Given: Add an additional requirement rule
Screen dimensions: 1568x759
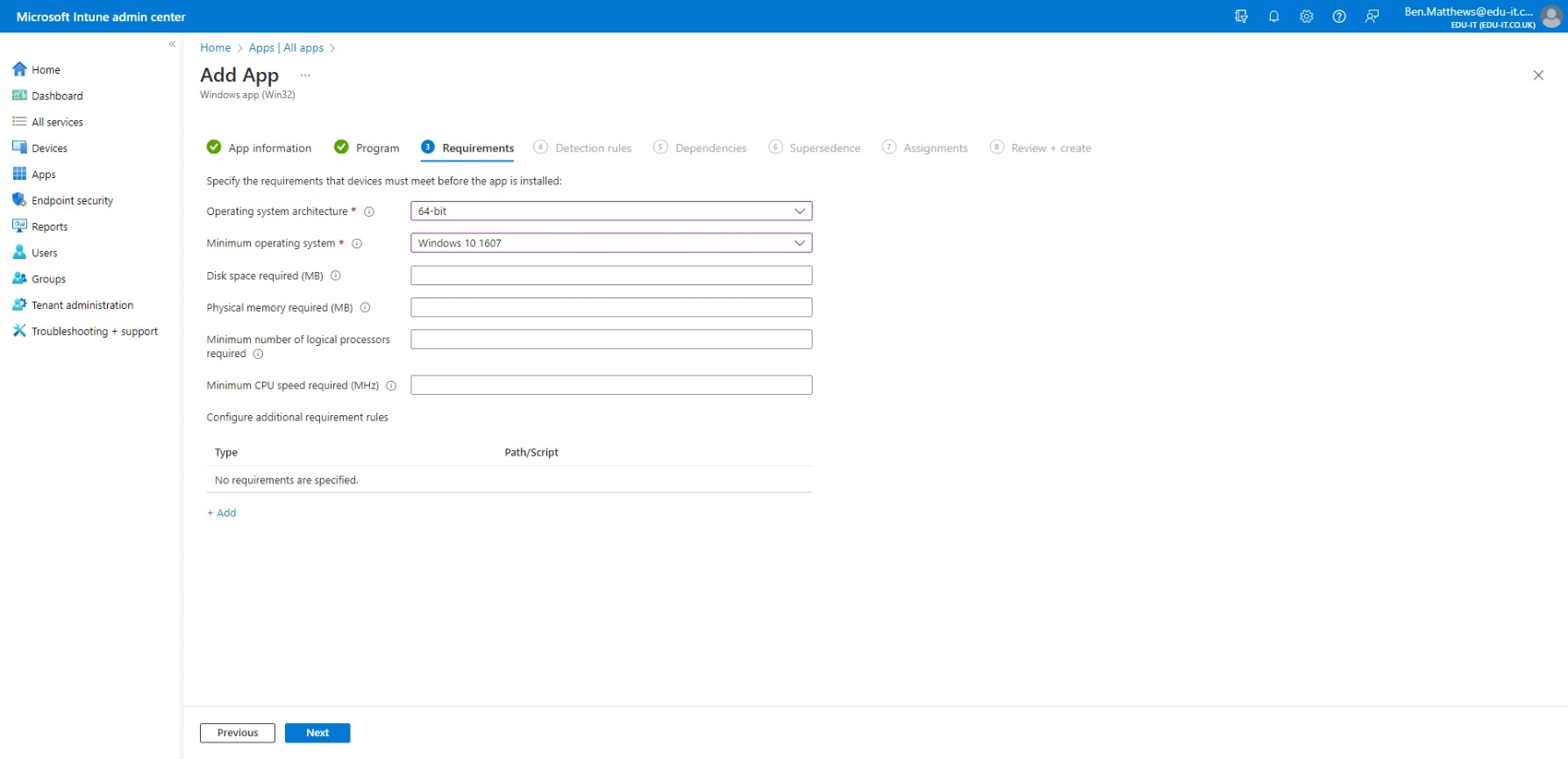Looking at the screenshot, I should [x=222, y=513].
